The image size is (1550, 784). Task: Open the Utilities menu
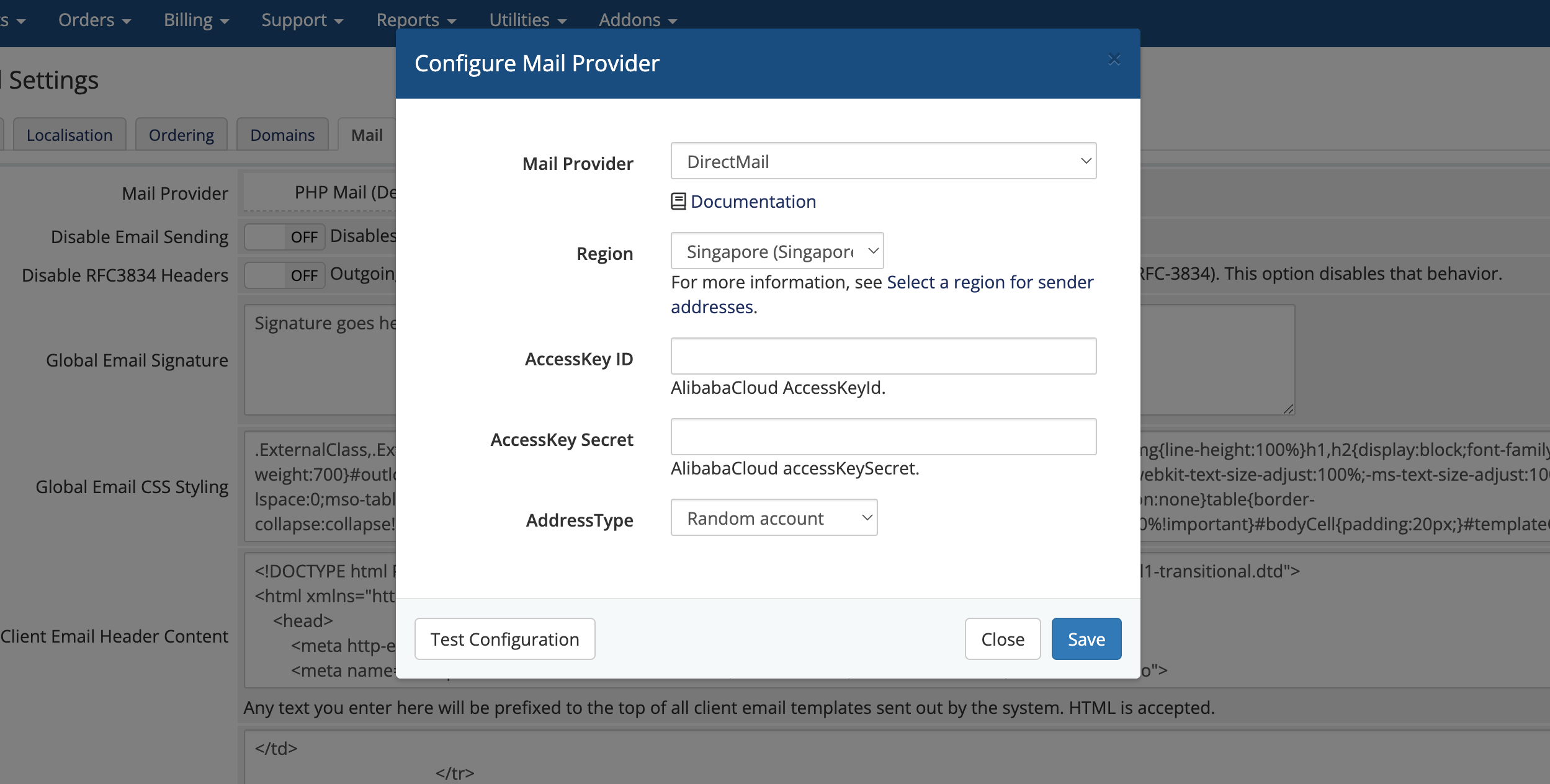pyautogui.click(x=527, y=20)
